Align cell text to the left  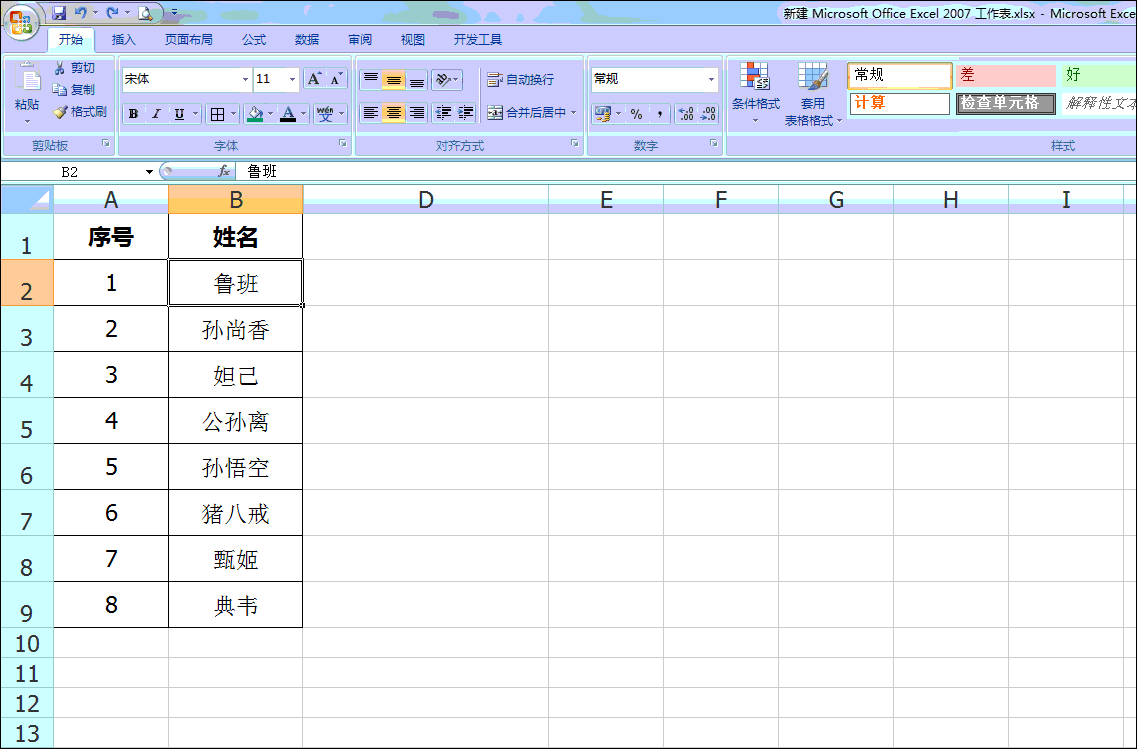pos(371,113)
